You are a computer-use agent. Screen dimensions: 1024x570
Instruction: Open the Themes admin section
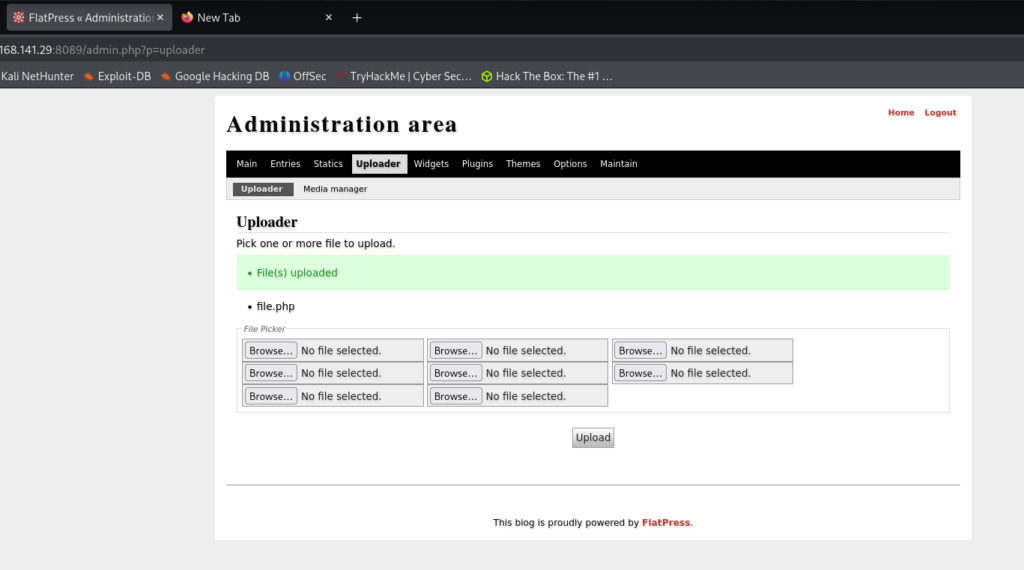523,164
